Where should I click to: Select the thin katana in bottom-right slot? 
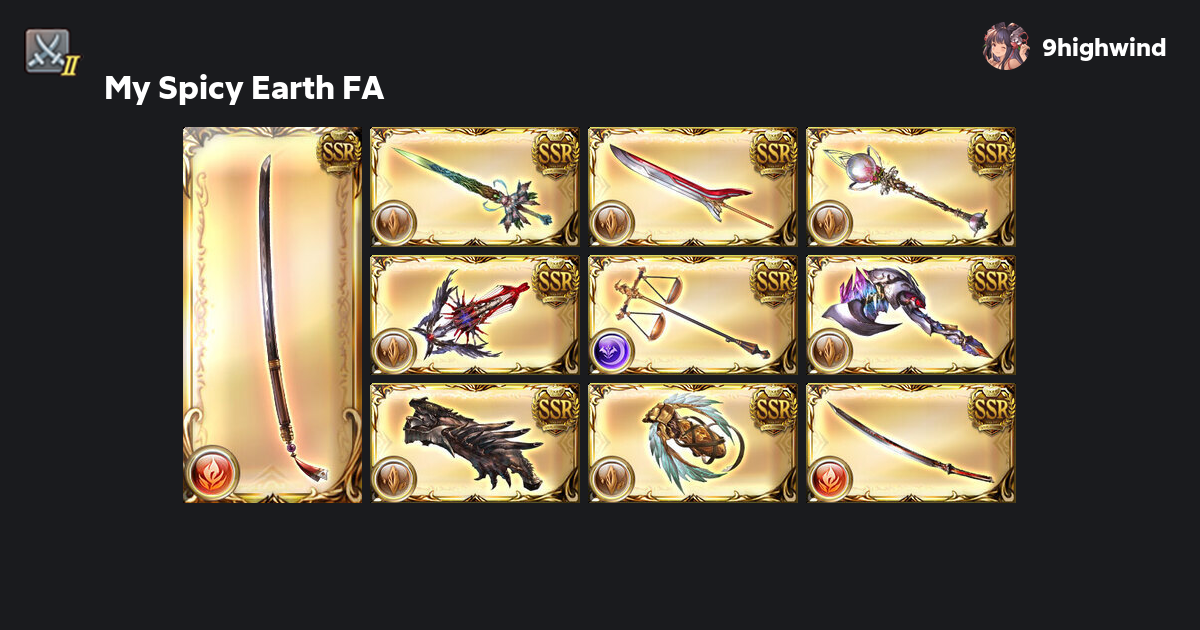coord(911,443)
